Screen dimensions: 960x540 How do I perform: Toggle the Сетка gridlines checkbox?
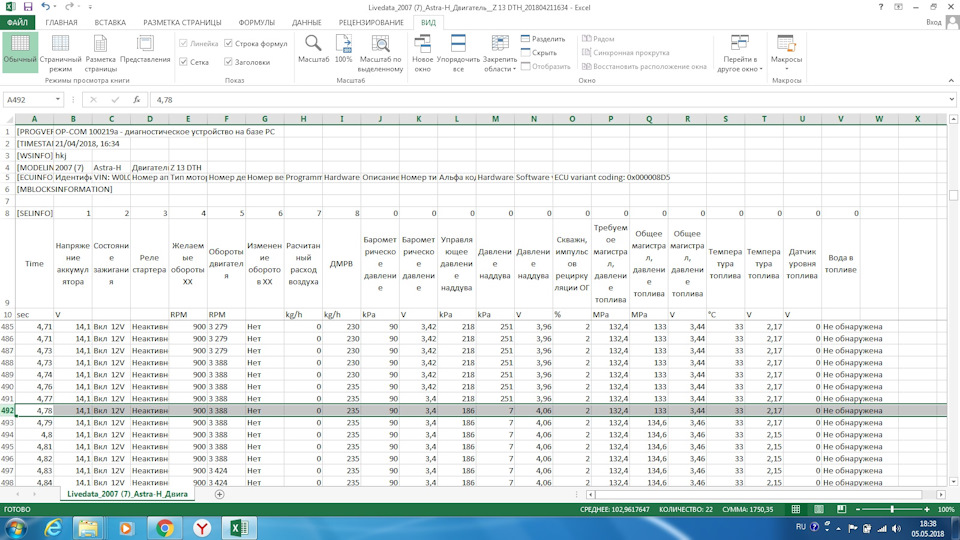[183, 62]
